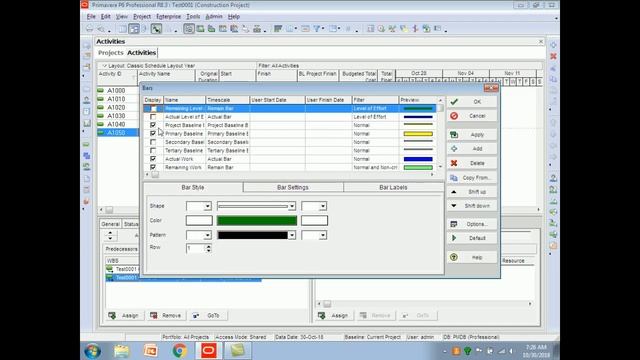Uncheck Display for Actual Work bar

153,159
